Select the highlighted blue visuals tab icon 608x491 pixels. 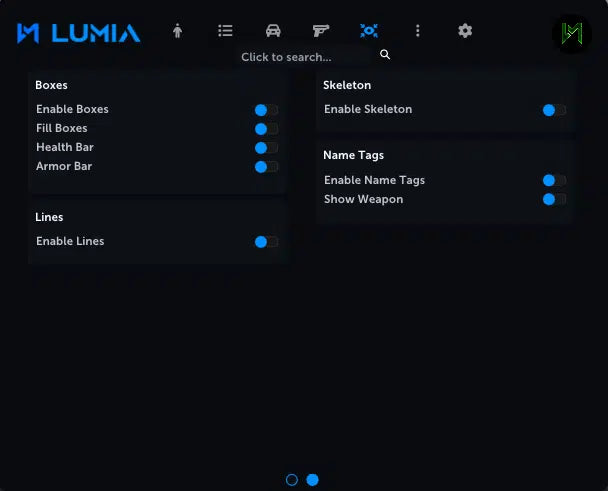click(x=369, y=31)
